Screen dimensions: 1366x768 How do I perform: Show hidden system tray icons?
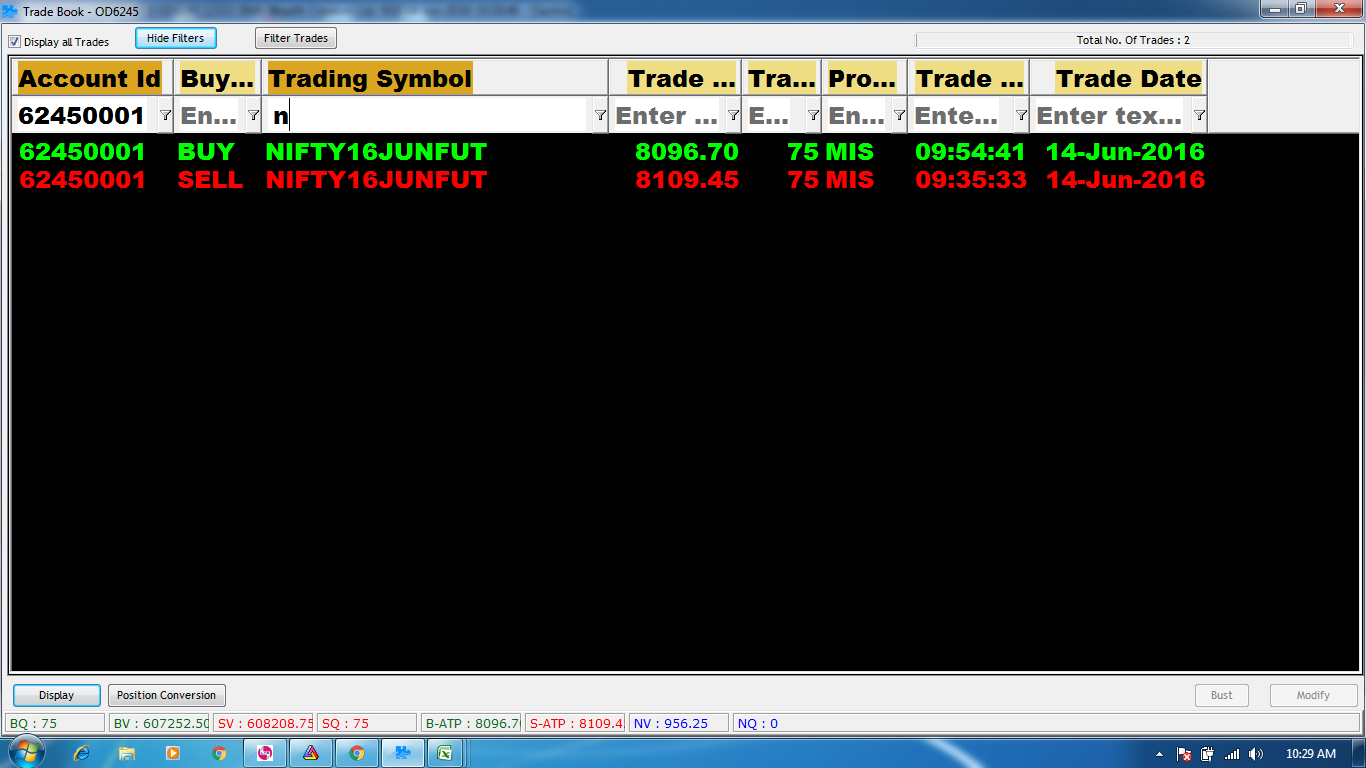point(1160,754)
